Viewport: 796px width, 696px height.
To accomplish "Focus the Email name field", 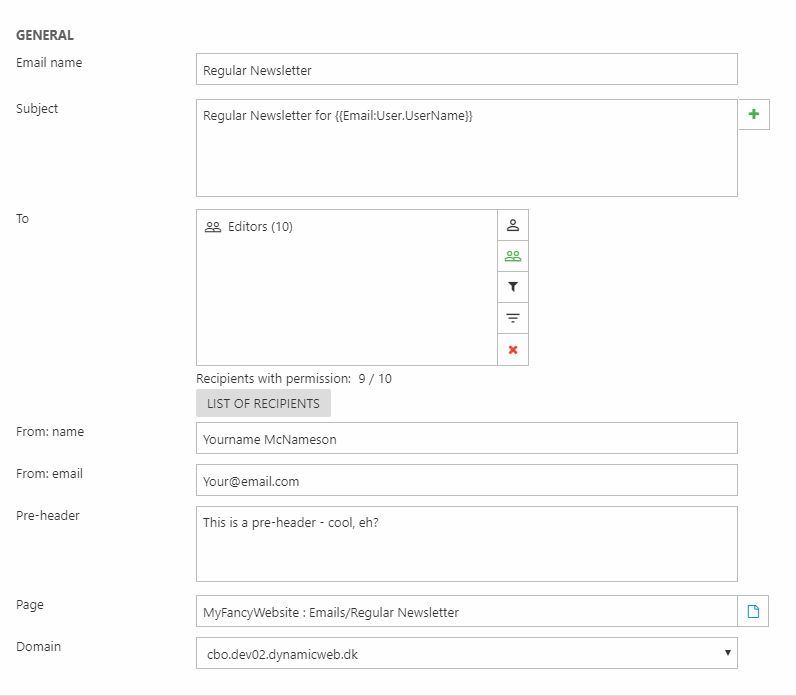I will 467,69.
